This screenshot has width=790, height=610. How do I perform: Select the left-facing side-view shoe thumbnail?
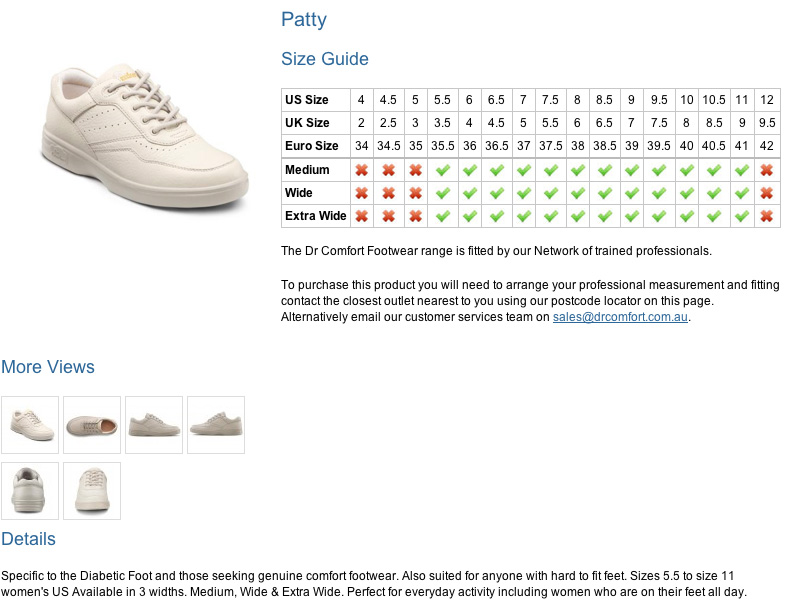(x=216, y=425)
